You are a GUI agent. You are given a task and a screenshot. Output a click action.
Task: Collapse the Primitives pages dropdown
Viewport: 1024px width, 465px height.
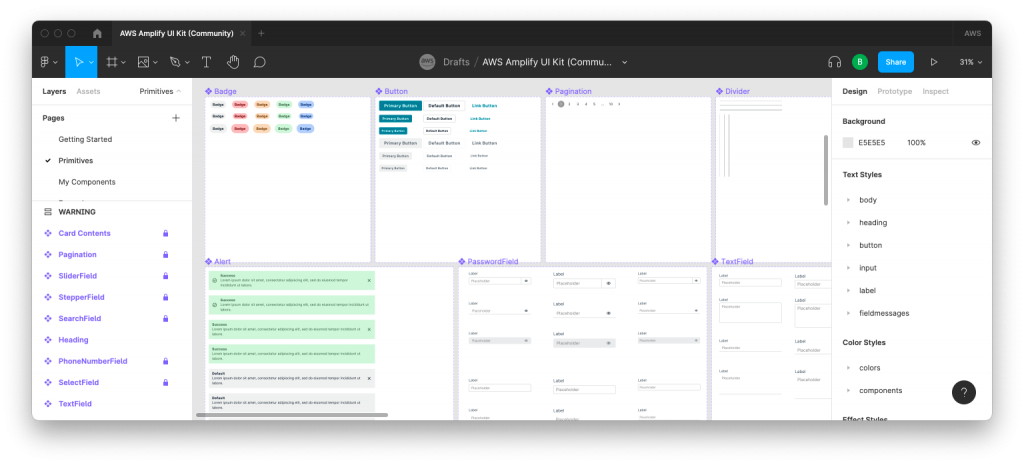click(x=161, y=91)
